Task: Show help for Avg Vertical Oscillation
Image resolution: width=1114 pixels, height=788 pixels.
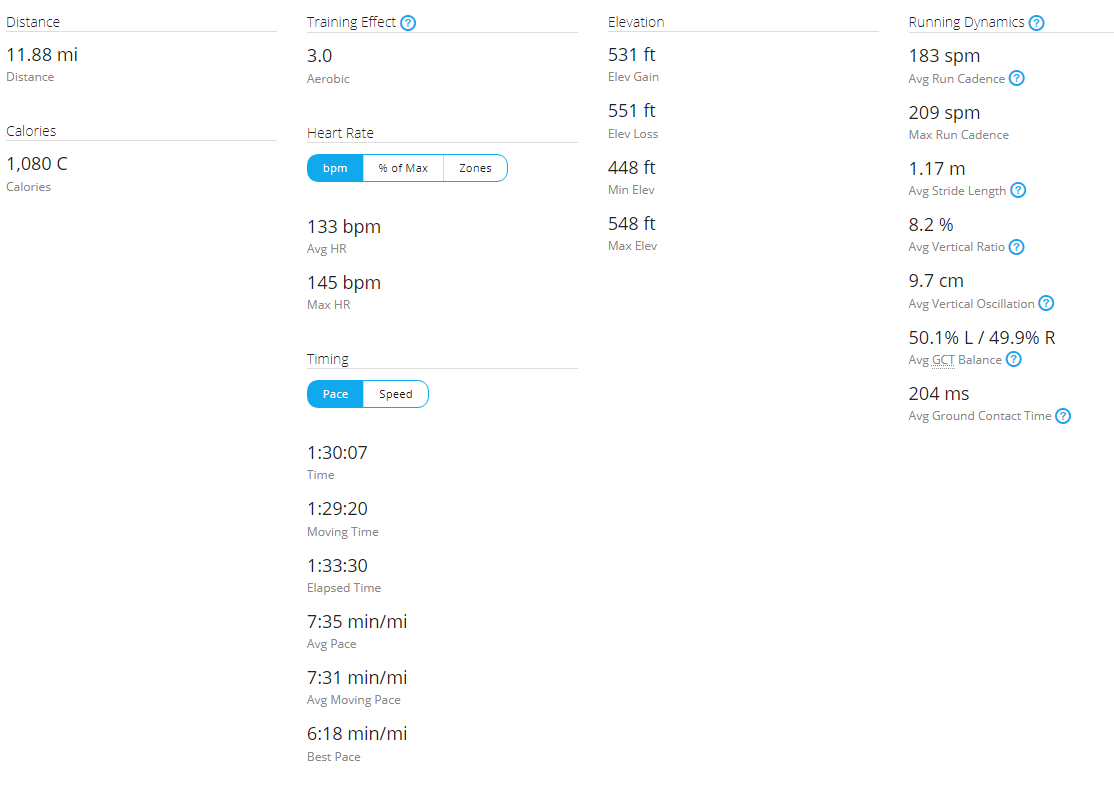Action: click(x=1046, y=303)
